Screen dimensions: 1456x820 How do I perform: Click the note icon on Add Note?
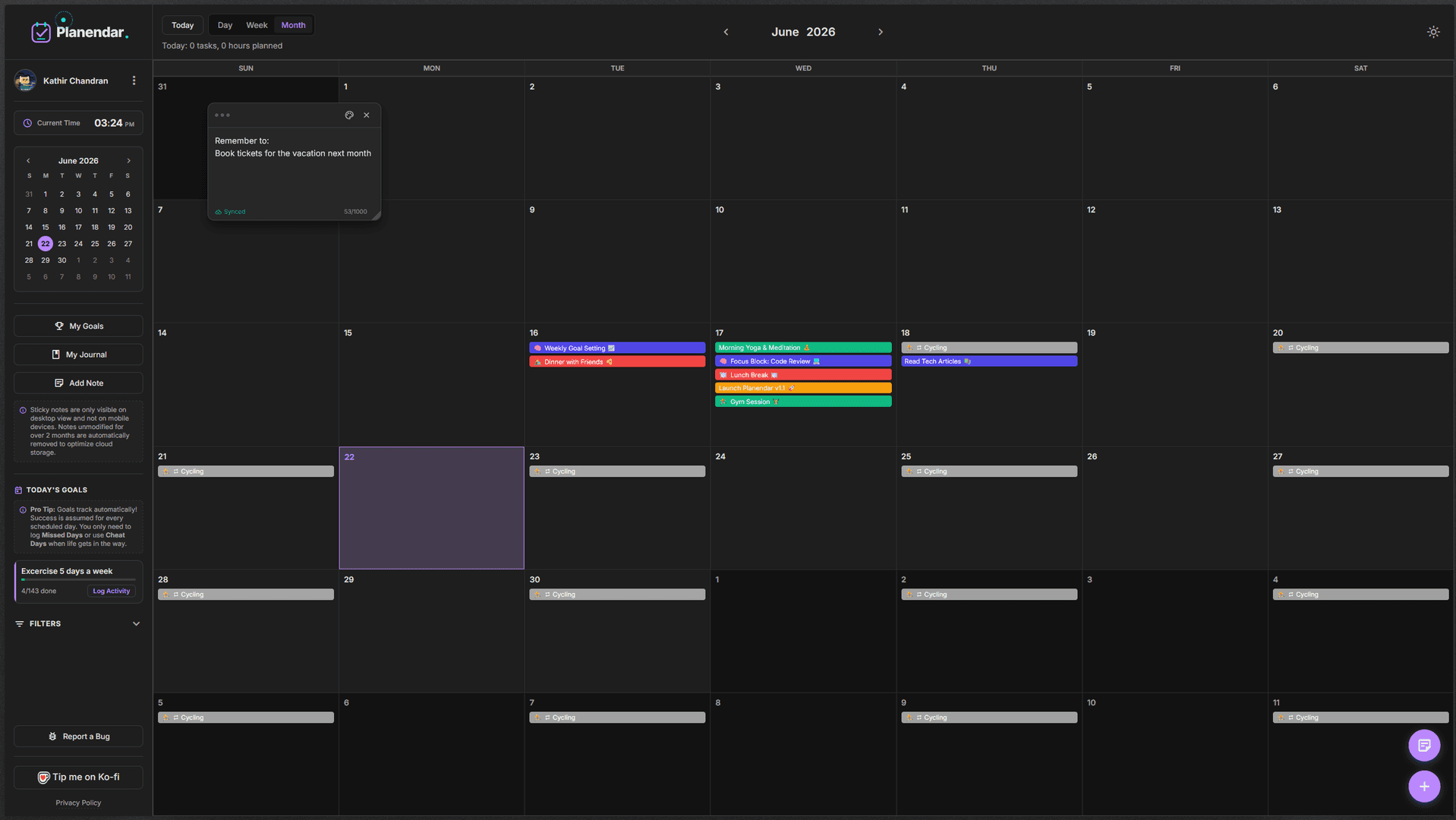coord(59,383)
